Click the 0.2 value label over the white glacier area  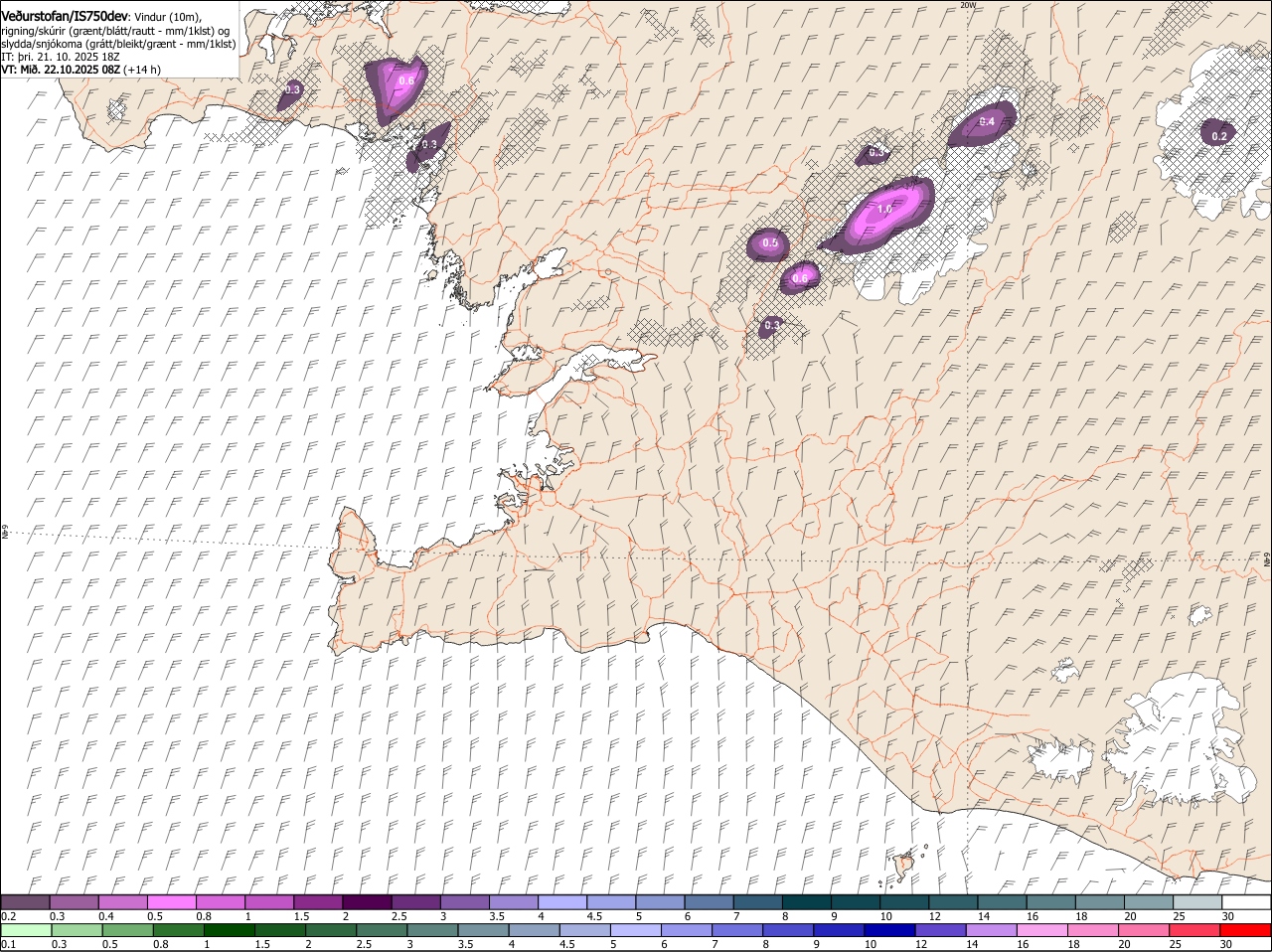tap(1219, 136)
